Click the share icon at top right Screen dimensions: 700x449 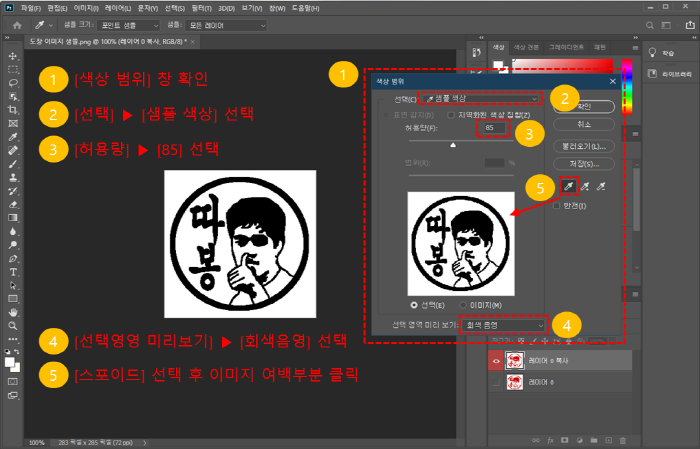[x=690, y=25]
